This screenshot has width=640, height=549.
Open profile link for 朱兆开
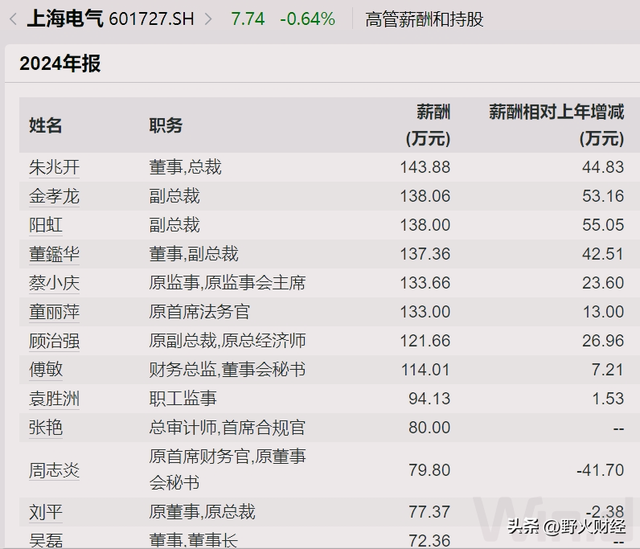pyautogui.click(x=54, y=167)
